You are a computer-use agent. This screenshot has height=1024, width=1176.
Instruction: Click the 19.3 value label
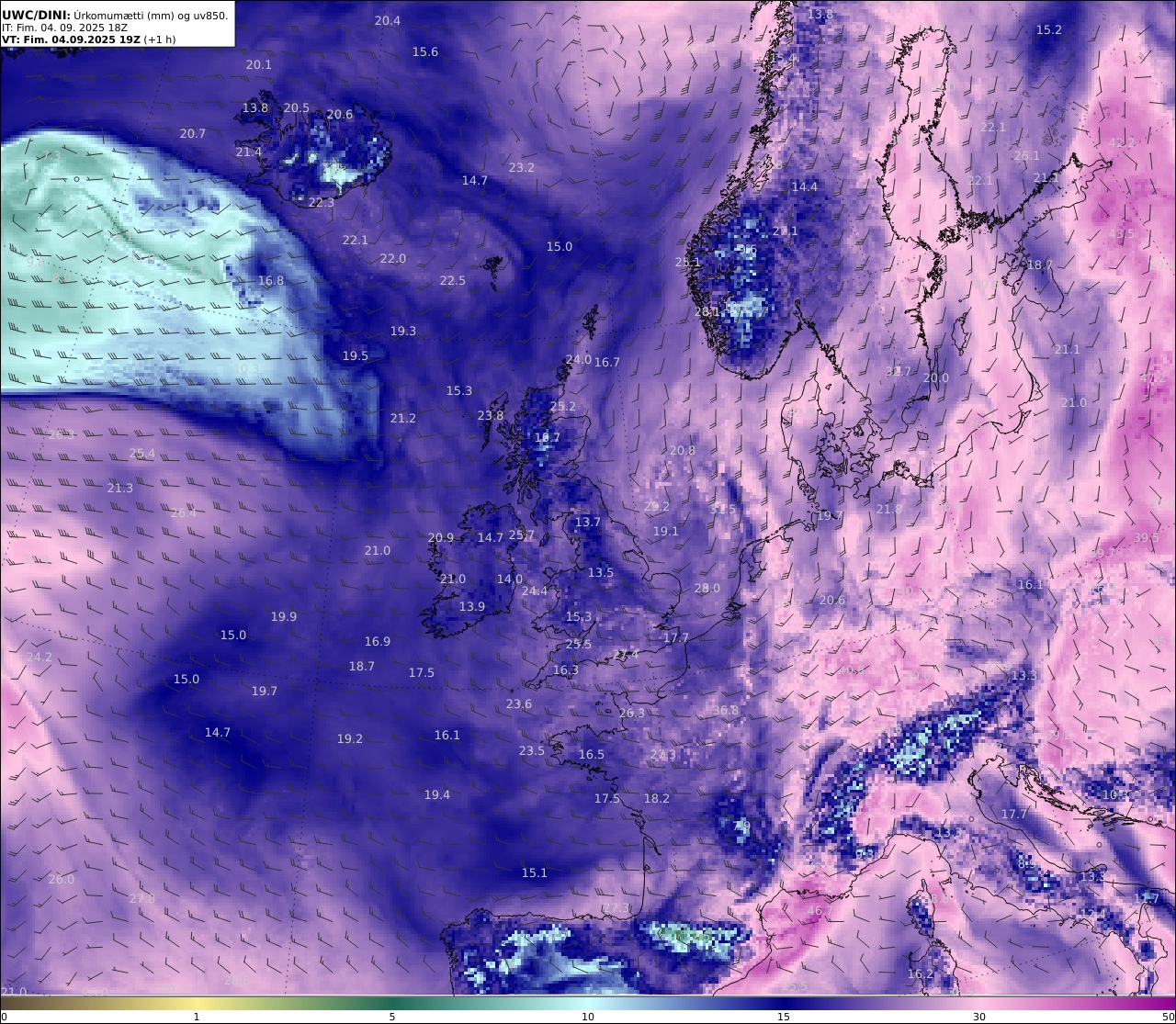click(x=403, y=331)
